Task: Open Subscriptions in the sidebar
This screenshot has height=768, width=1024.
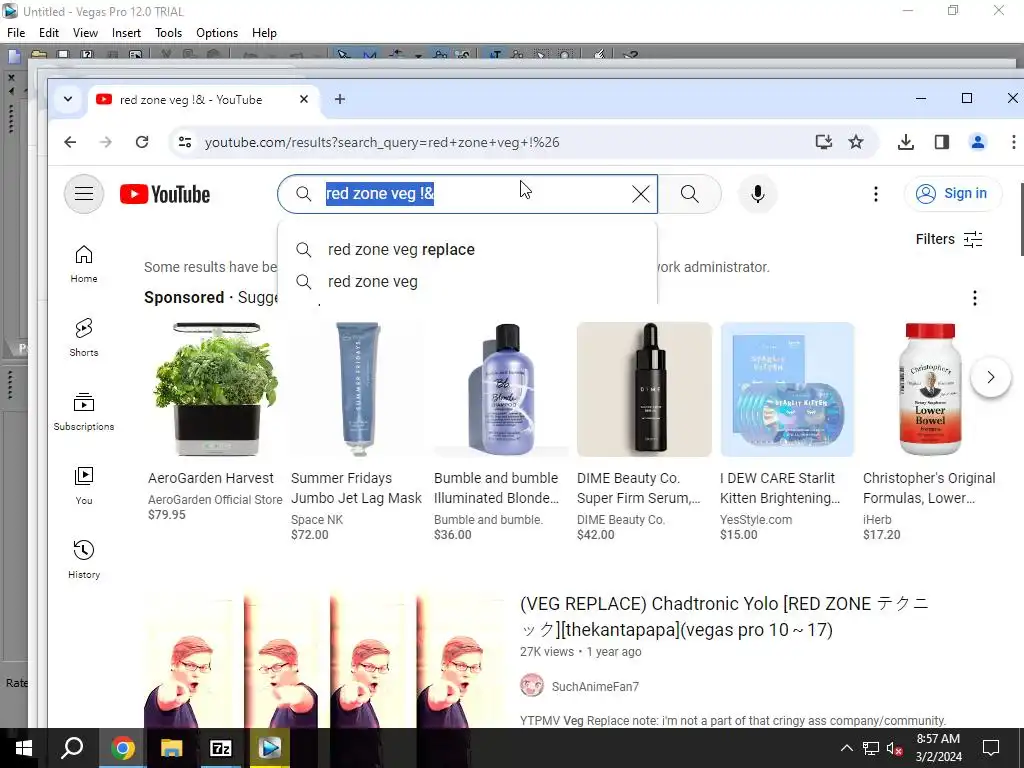Action: (x=84, y=411)
